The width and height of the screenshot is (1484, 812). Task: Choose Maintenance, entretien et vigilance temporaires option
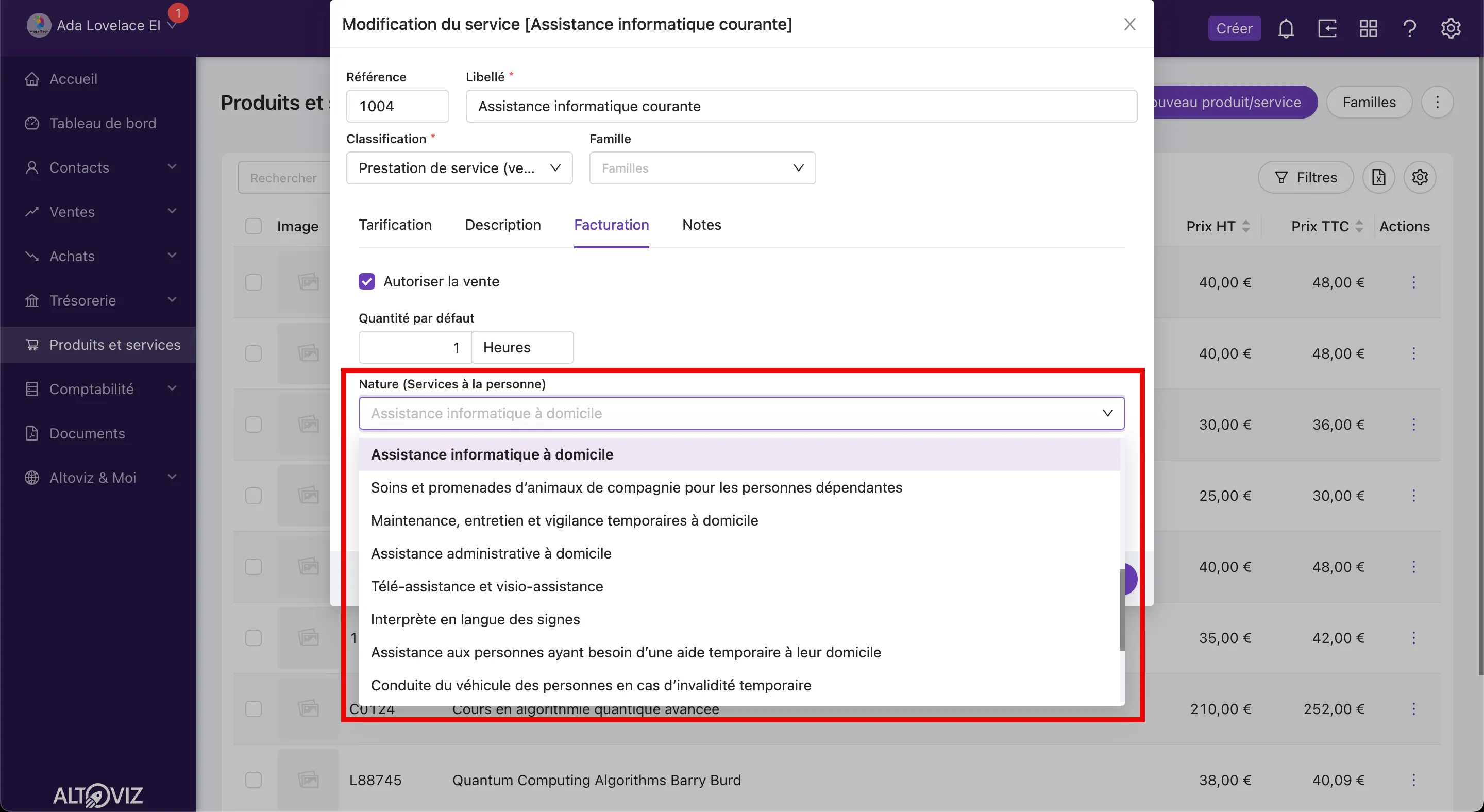[739, 520]
